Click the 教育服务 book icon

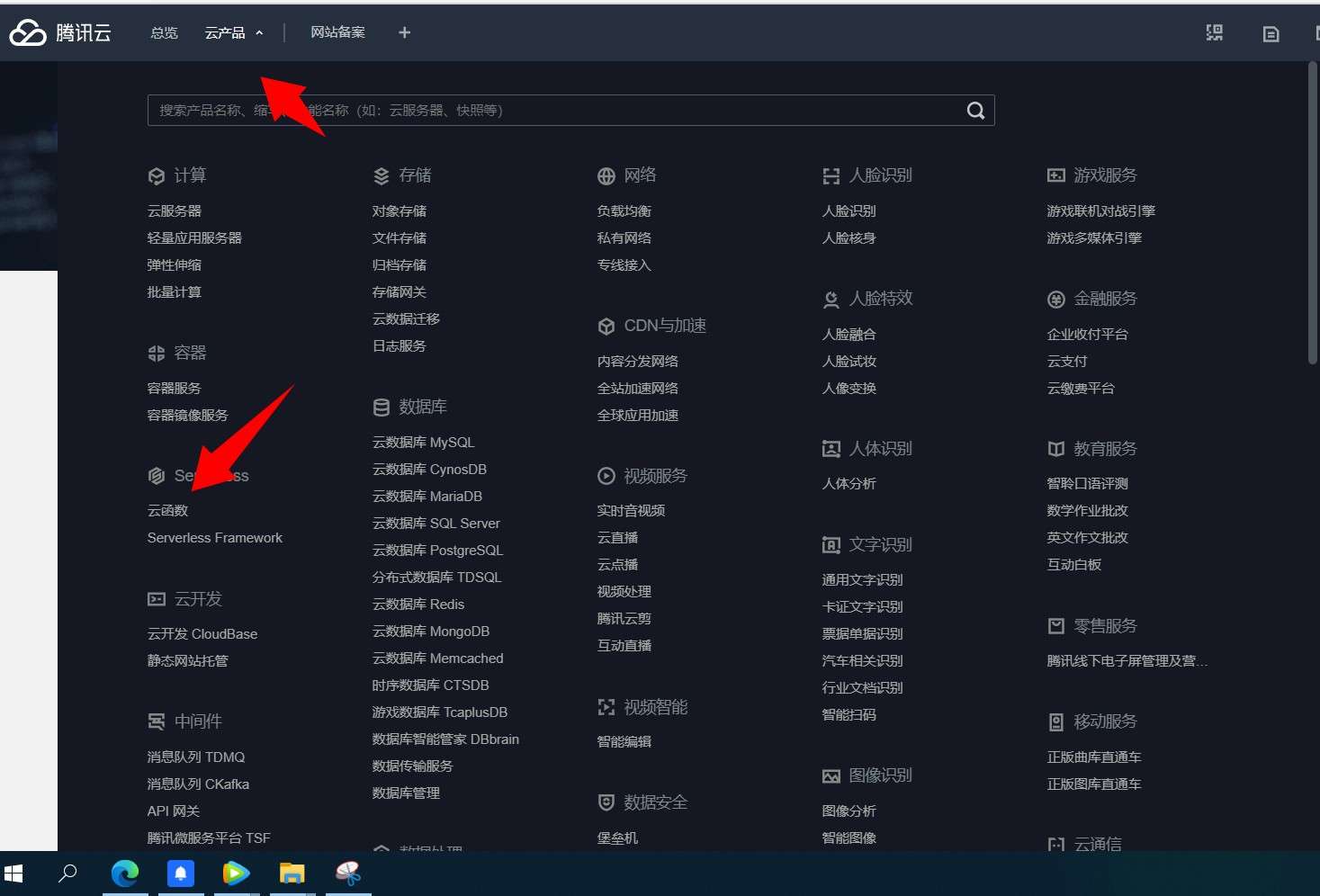click(1056, 449)
